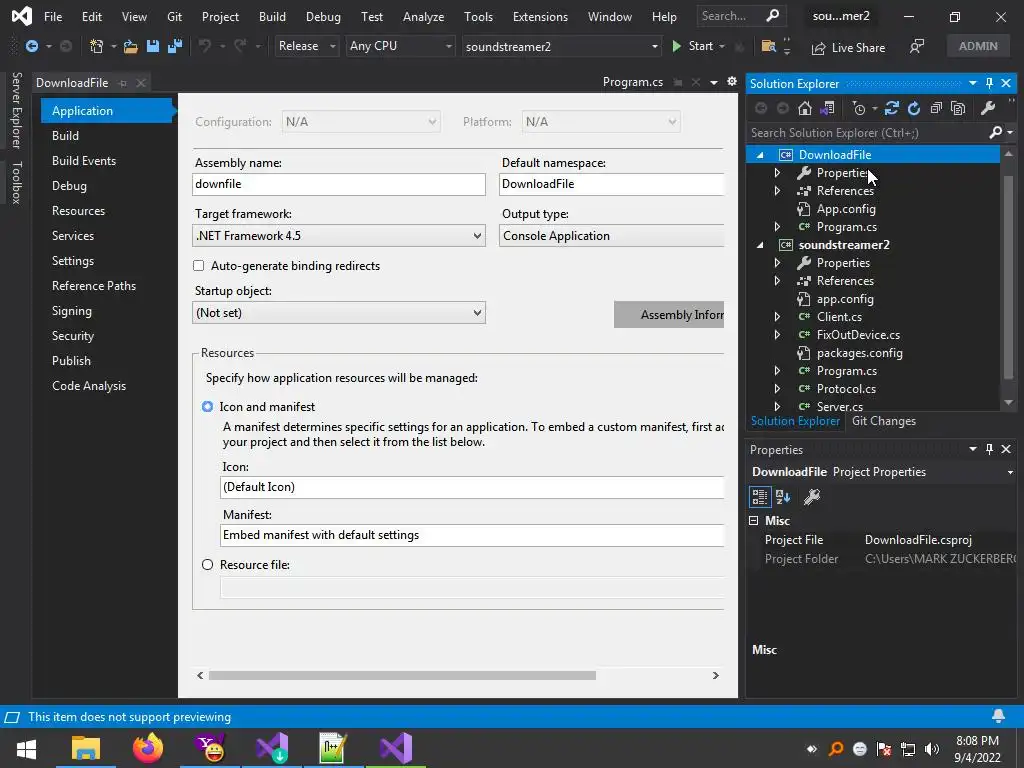
Task: Click the Assembly name input field
Action: [x=339, y=184]
